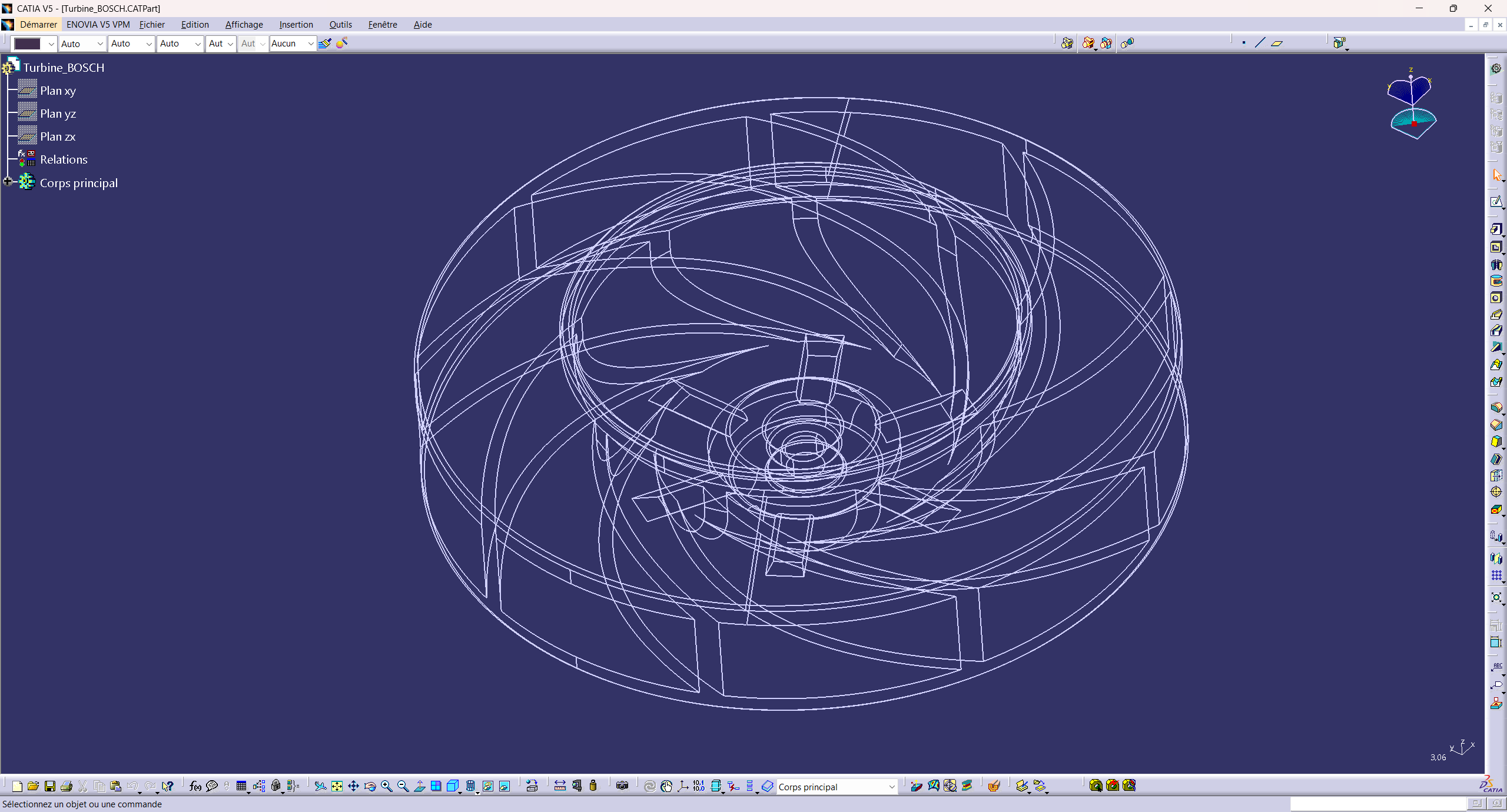Open the Aucun layer dropdown
The image size is (1507, 812).
(310, 44)
